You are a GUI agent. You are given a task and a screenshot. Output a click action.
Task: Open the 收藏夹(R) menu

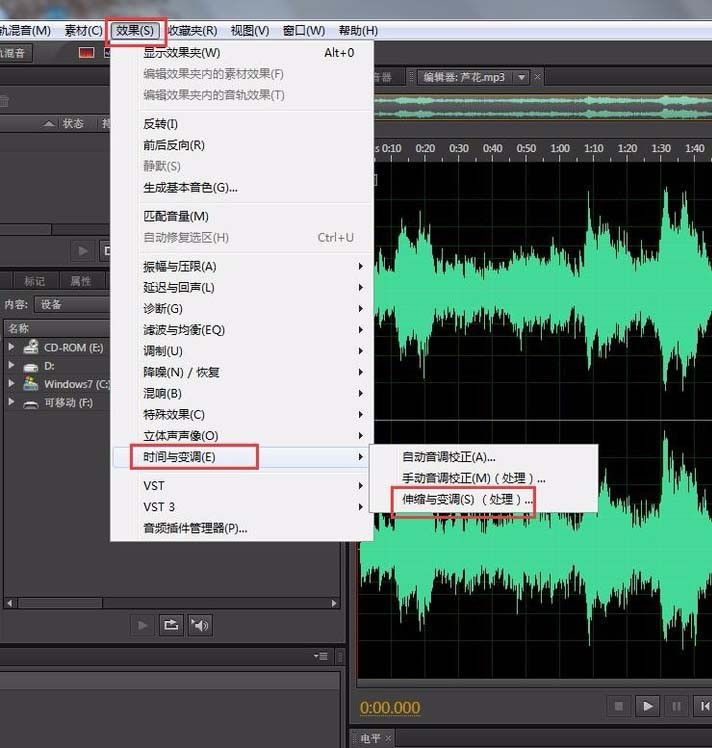coord(193,31)
